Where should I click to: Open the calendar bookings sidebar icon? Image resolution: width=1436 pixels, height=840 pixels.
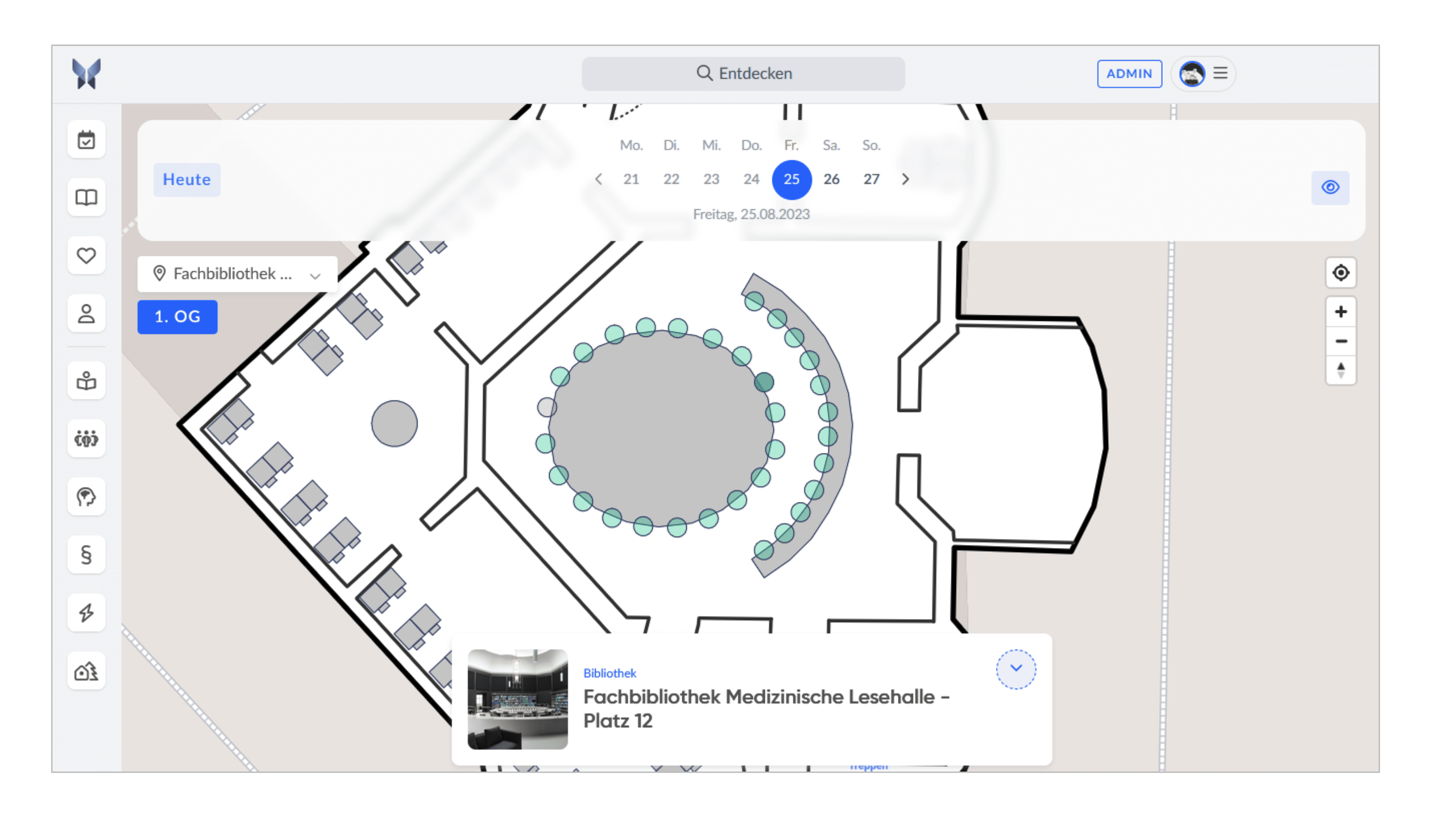86,139
